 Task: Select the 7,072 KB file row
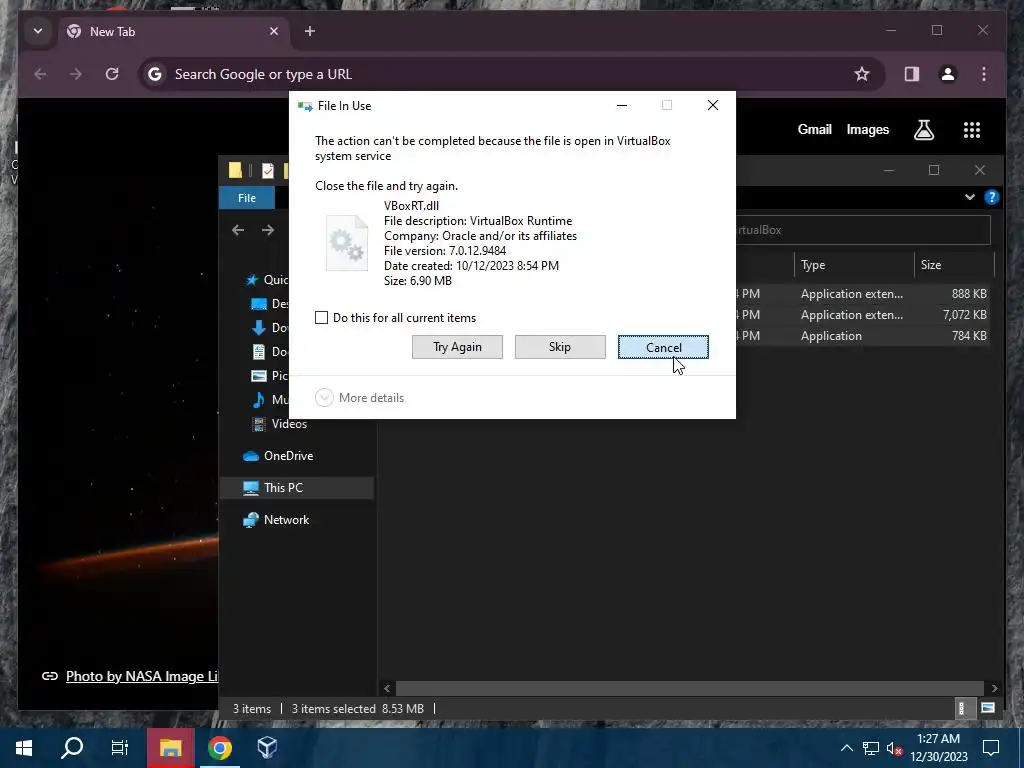click(x=862, y=315)
